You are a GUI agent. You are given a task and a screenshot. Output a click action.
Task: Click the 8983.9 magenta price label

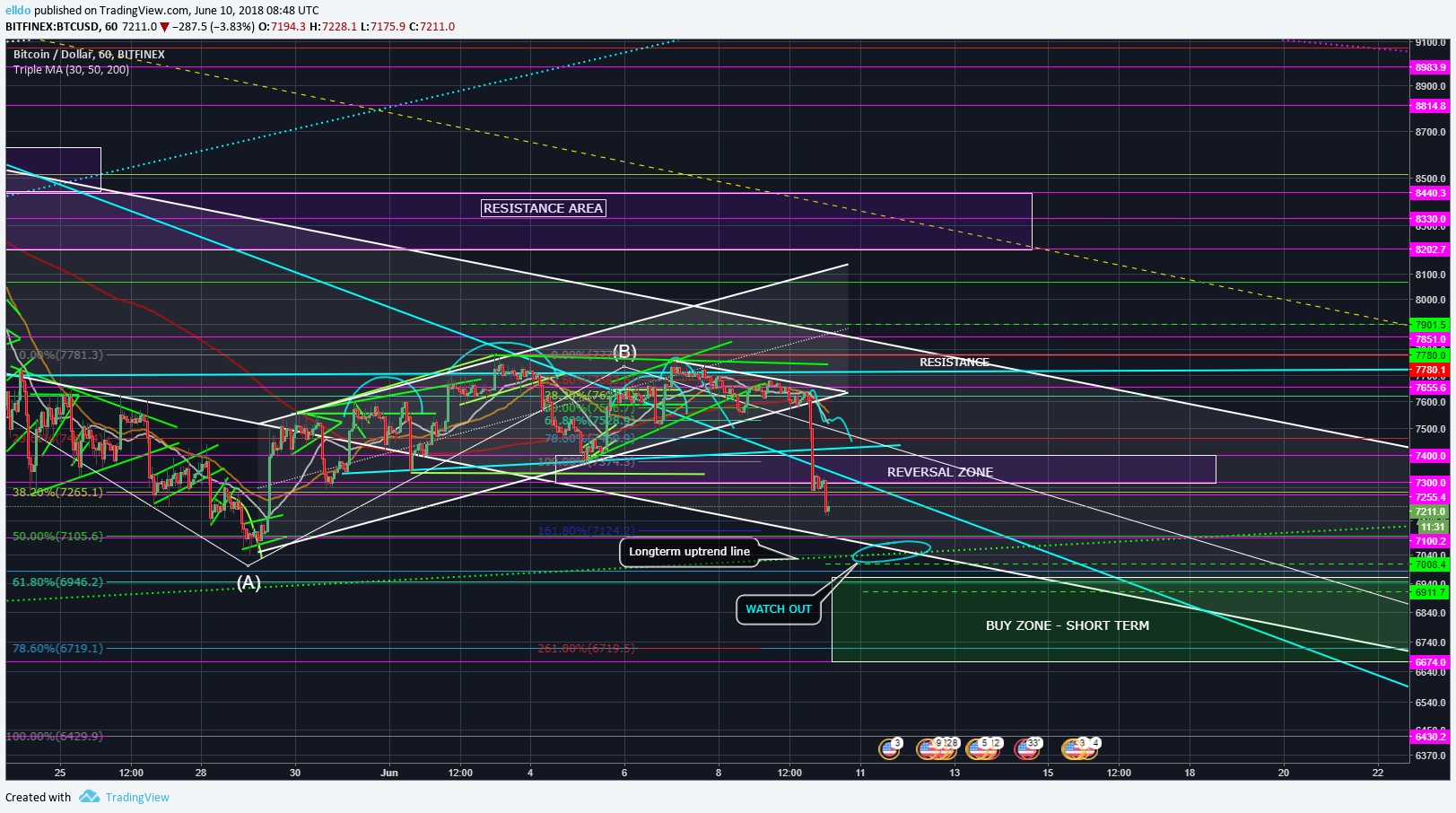1430,67
